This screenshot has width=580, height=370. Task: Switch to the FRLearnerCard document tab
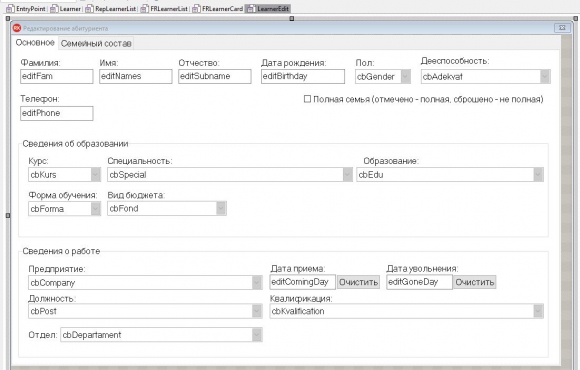coord(218,9)
